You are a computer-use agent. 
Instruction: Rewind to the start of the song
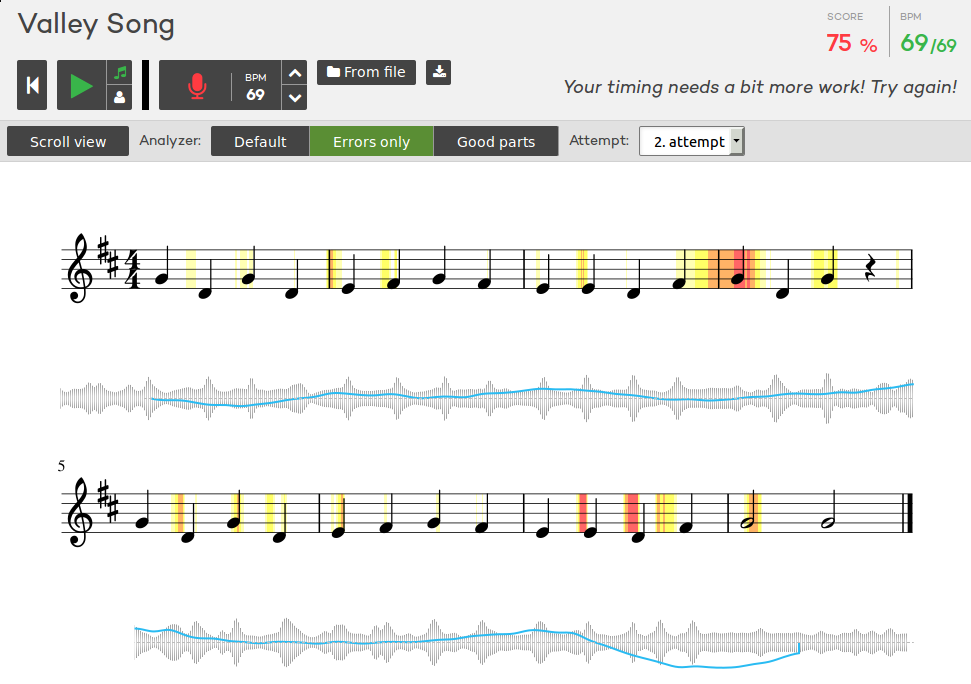[32, 85]
